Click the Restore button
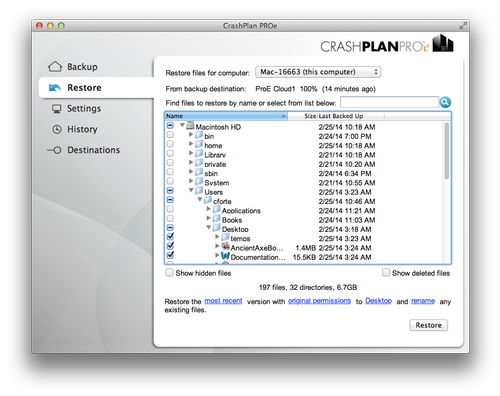Viewport: 500px width, 396px height. (428, 325)
